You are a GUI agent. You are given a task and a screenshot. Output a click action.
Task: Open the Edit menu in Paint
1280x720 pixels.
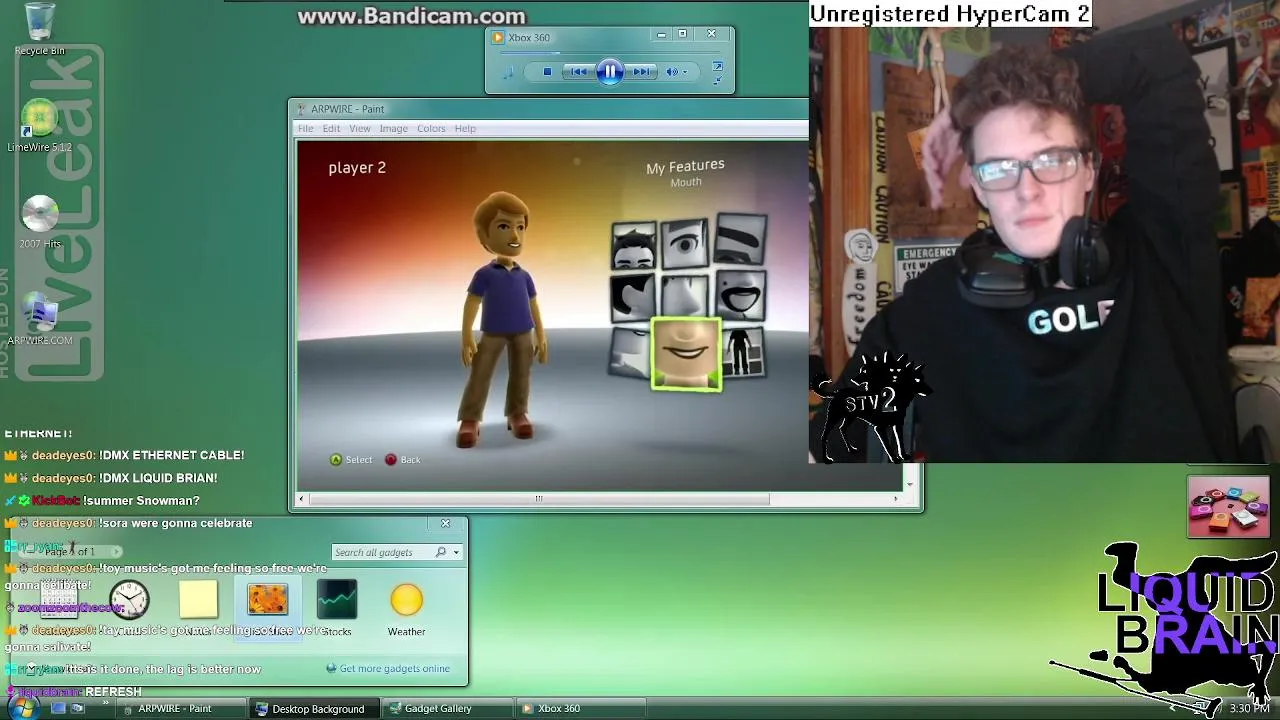pyautogui.click(x=331, y=128)
